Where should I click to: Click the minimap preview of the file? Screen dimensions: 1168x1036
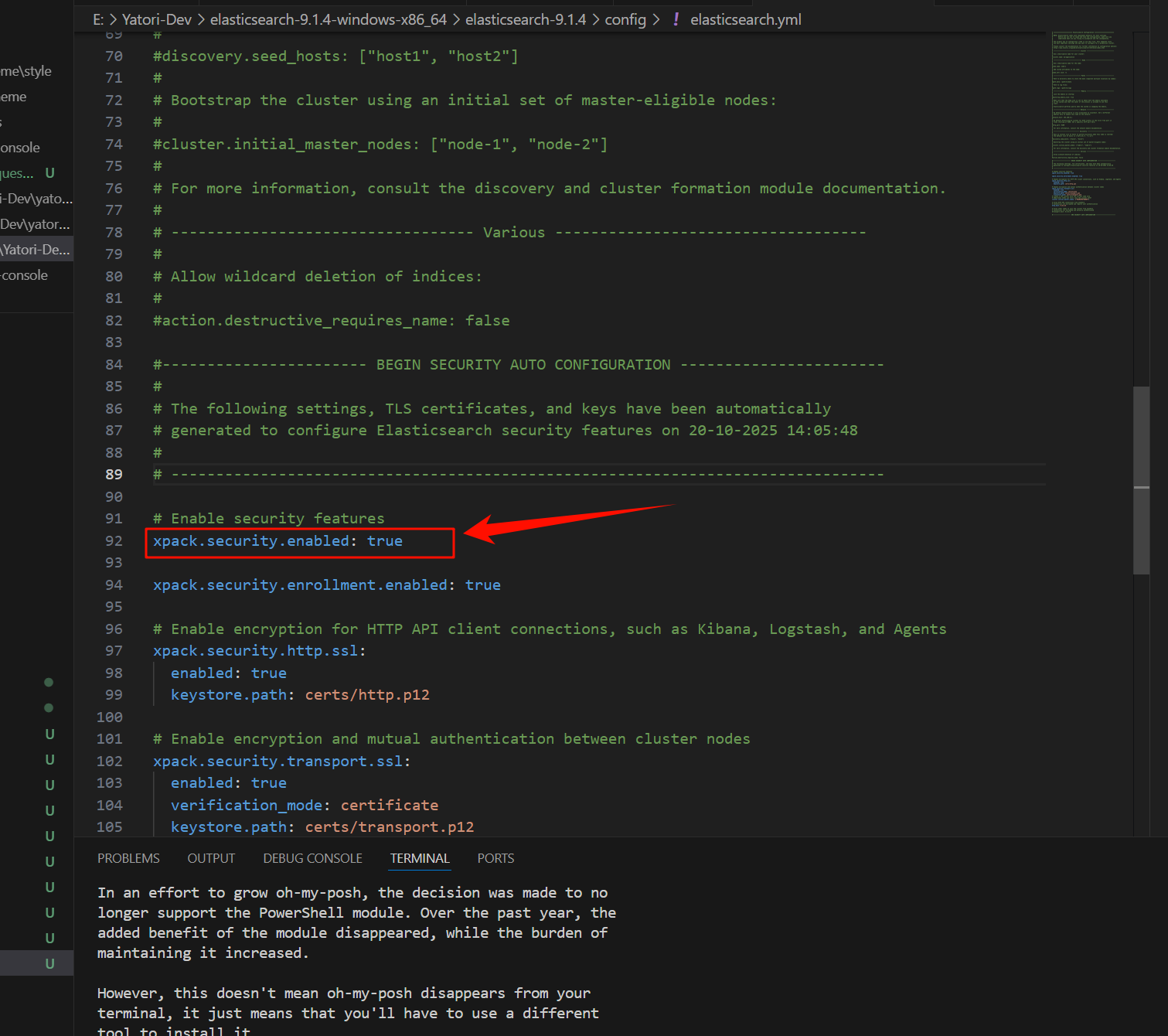pos(1082,124)
